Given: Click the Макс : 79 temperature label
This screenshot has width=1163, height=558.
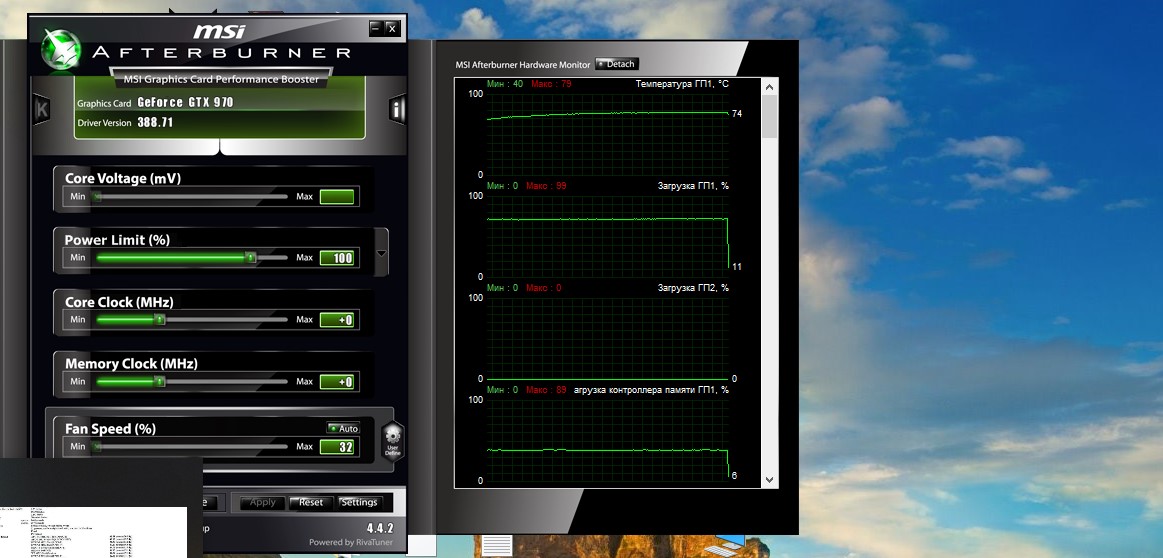Looking at the screenshot, I should [549, 84].
